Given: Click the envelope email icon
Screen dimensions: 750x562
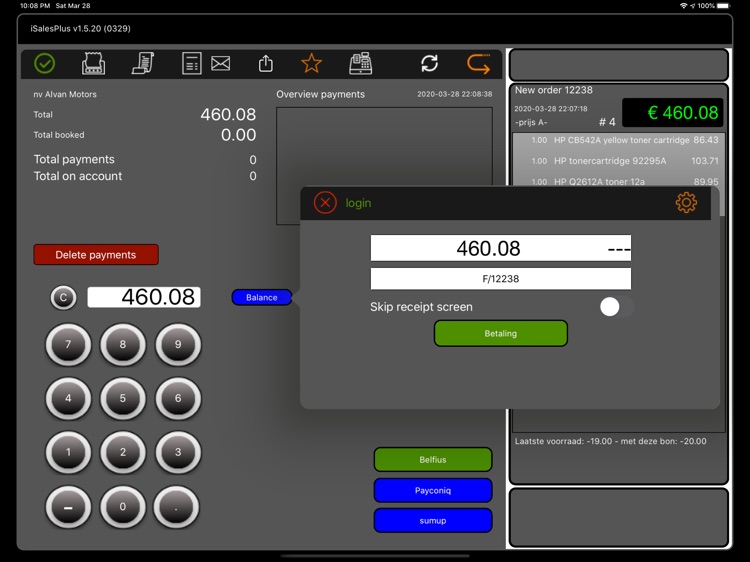Looking at the screenshot, I should pyautogui.click(x=221, y=64).
